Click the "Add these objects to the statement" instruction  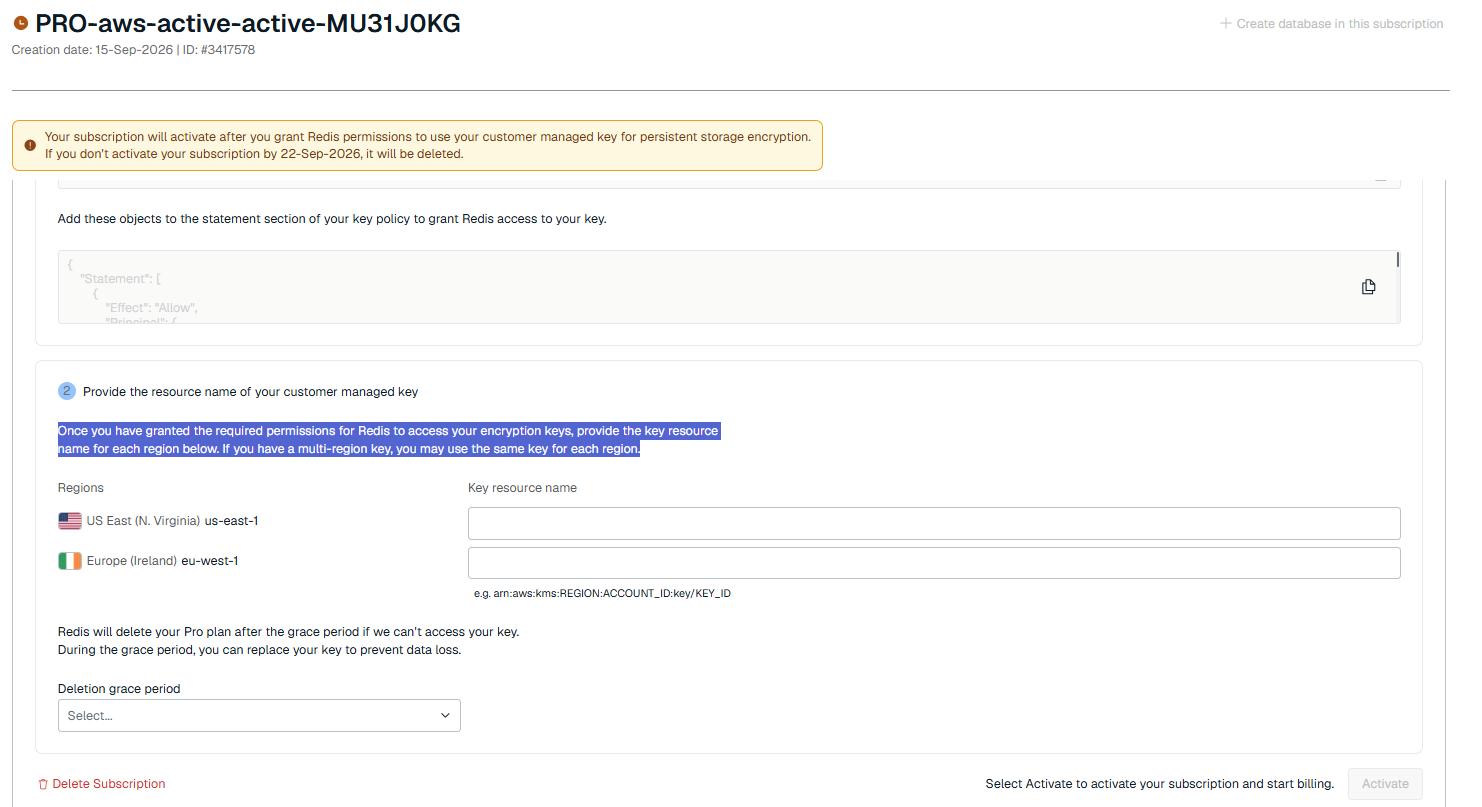click(x=332, y=218)
